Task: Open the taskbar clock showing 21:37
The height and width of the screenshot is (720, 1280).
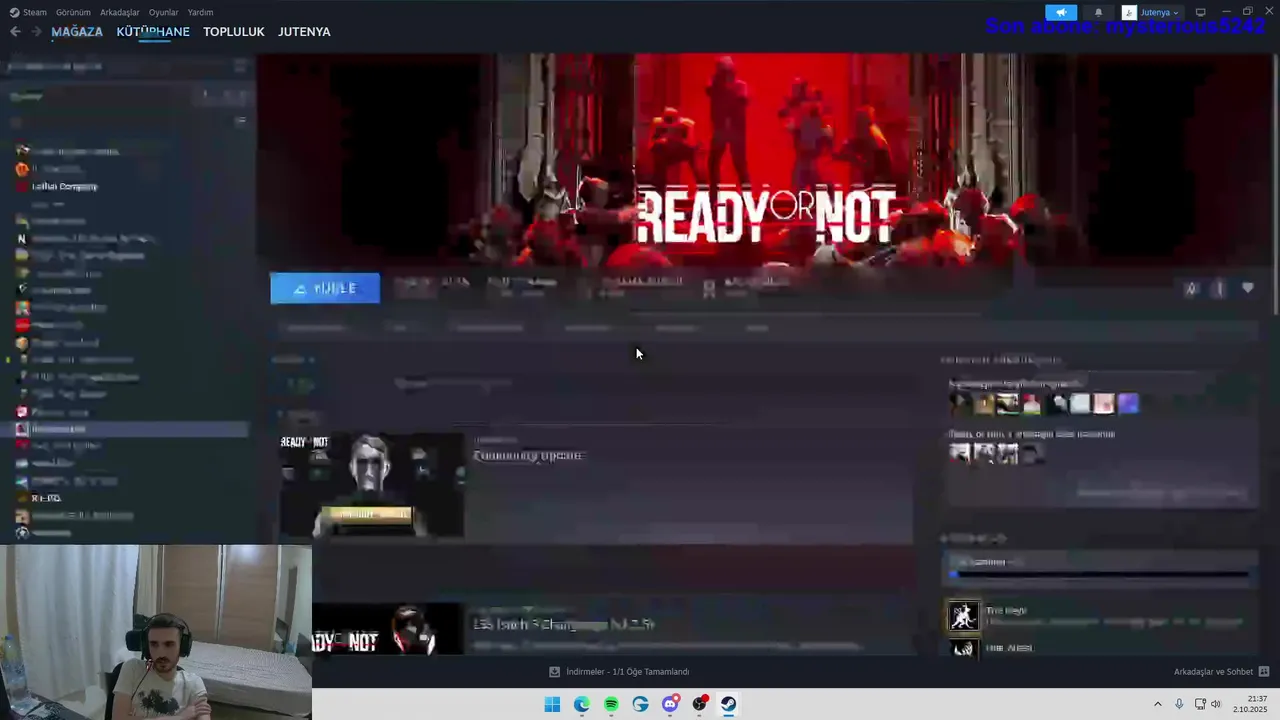Action: [1251, 704]
